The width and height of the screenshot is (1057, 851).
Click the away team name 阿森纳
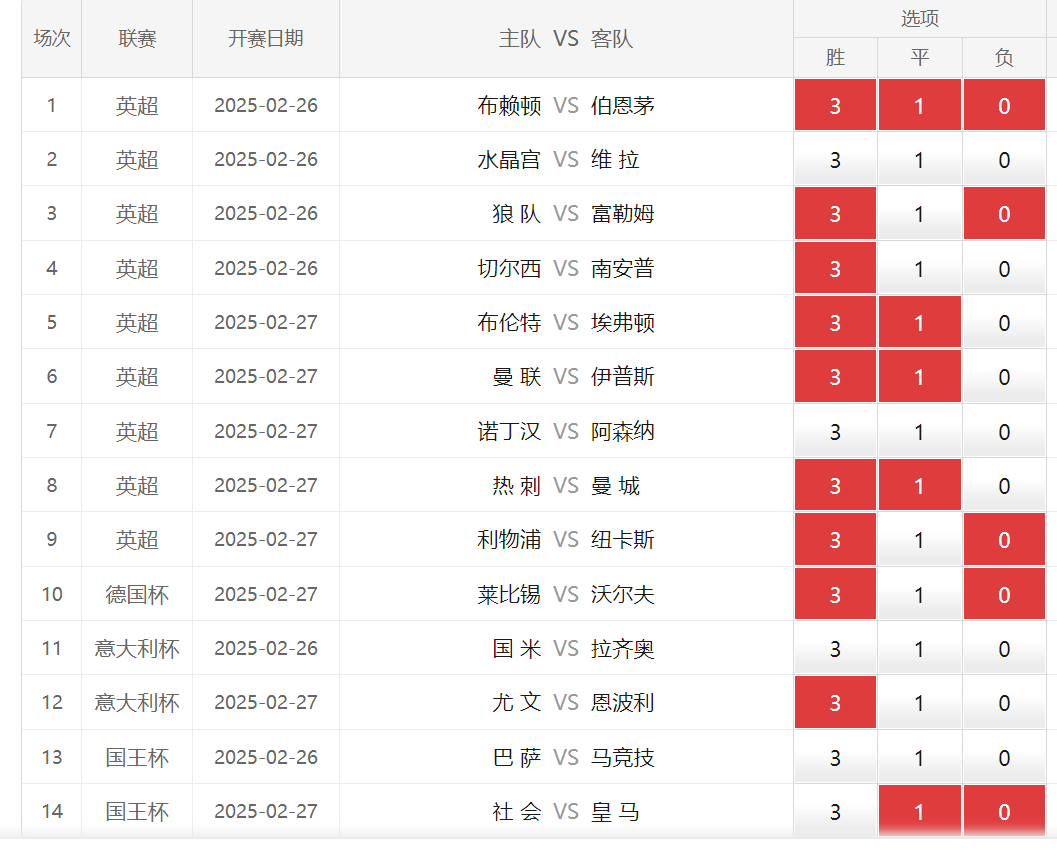623,432
